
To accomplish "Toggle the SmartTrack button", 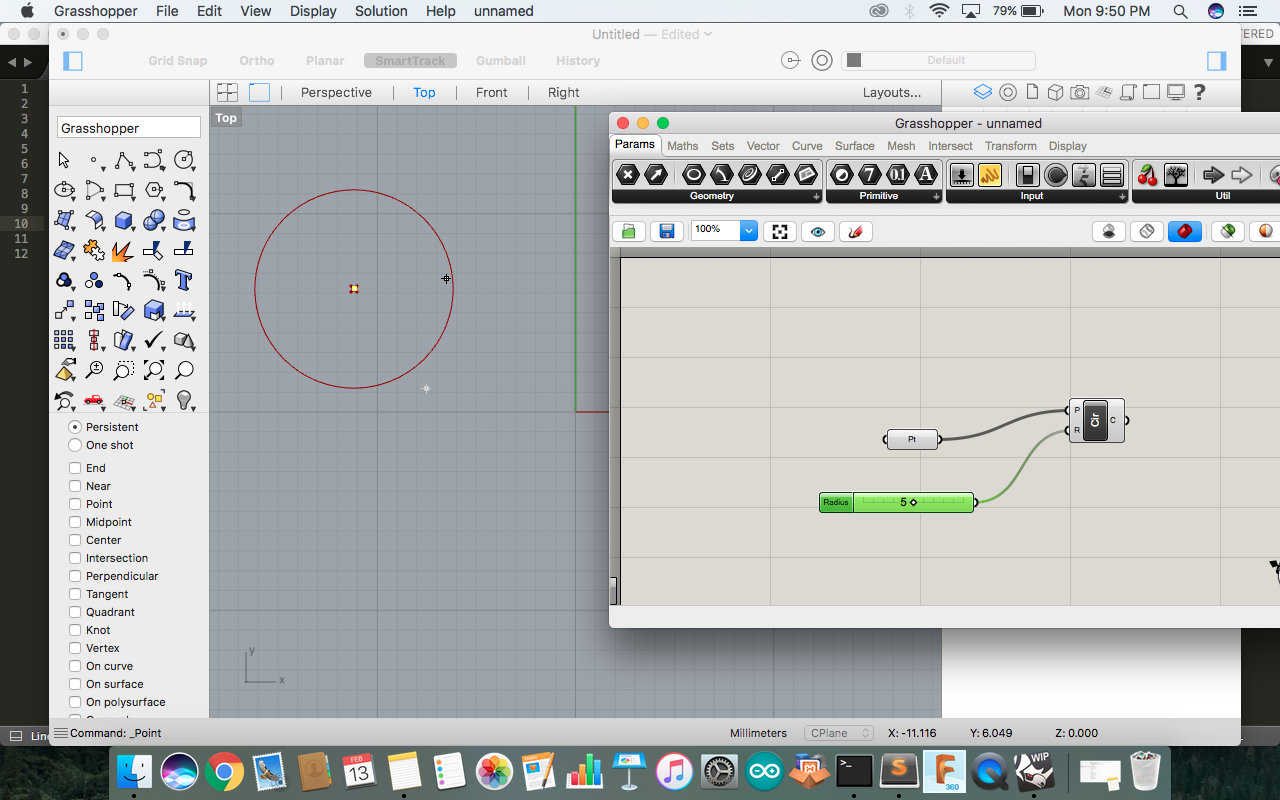I will (x=410, y=61).
